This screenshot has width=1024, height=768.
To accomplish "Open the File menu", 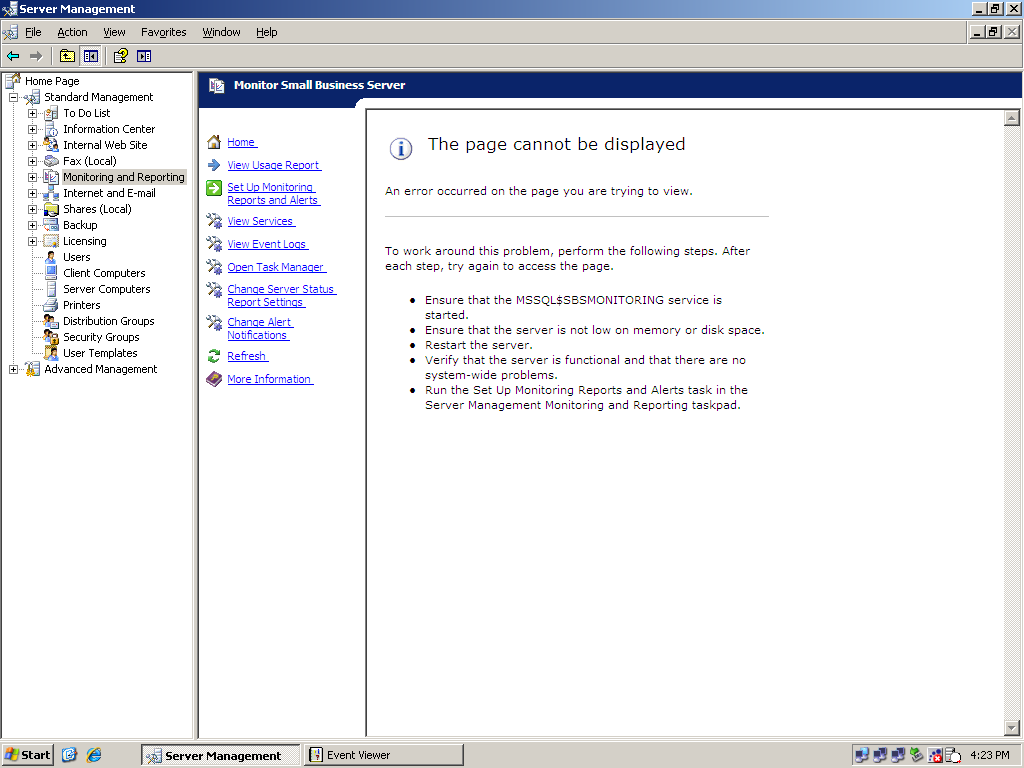I will pos(33,32).
